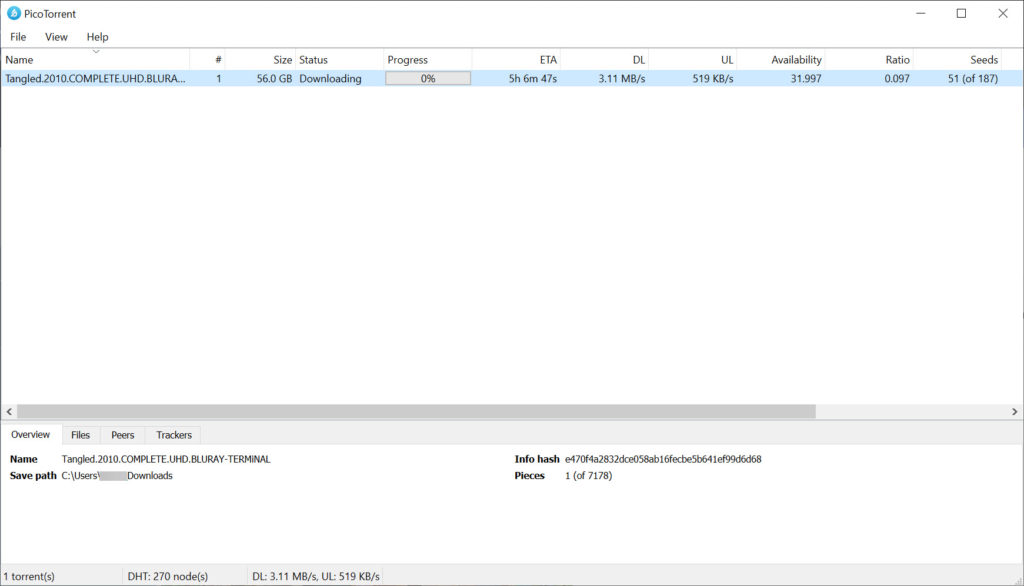Screen dimensions: 1024x586
Task: Click the sort arrow above Name column
Action: [96, 52]
